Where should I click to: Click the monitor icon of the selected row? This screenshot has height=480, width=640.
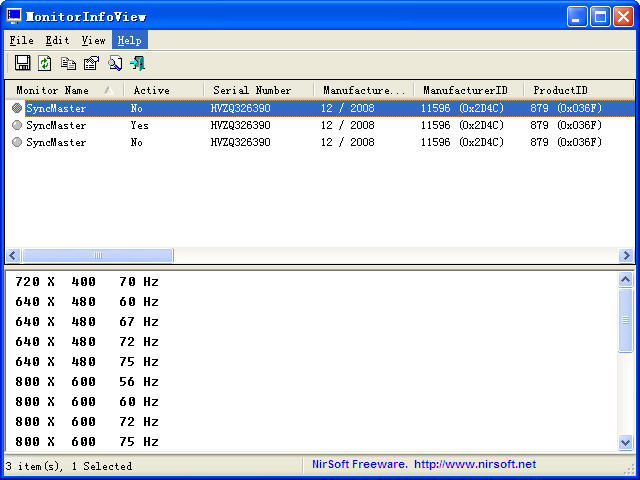pyautogui.click(x=17, y=108)
